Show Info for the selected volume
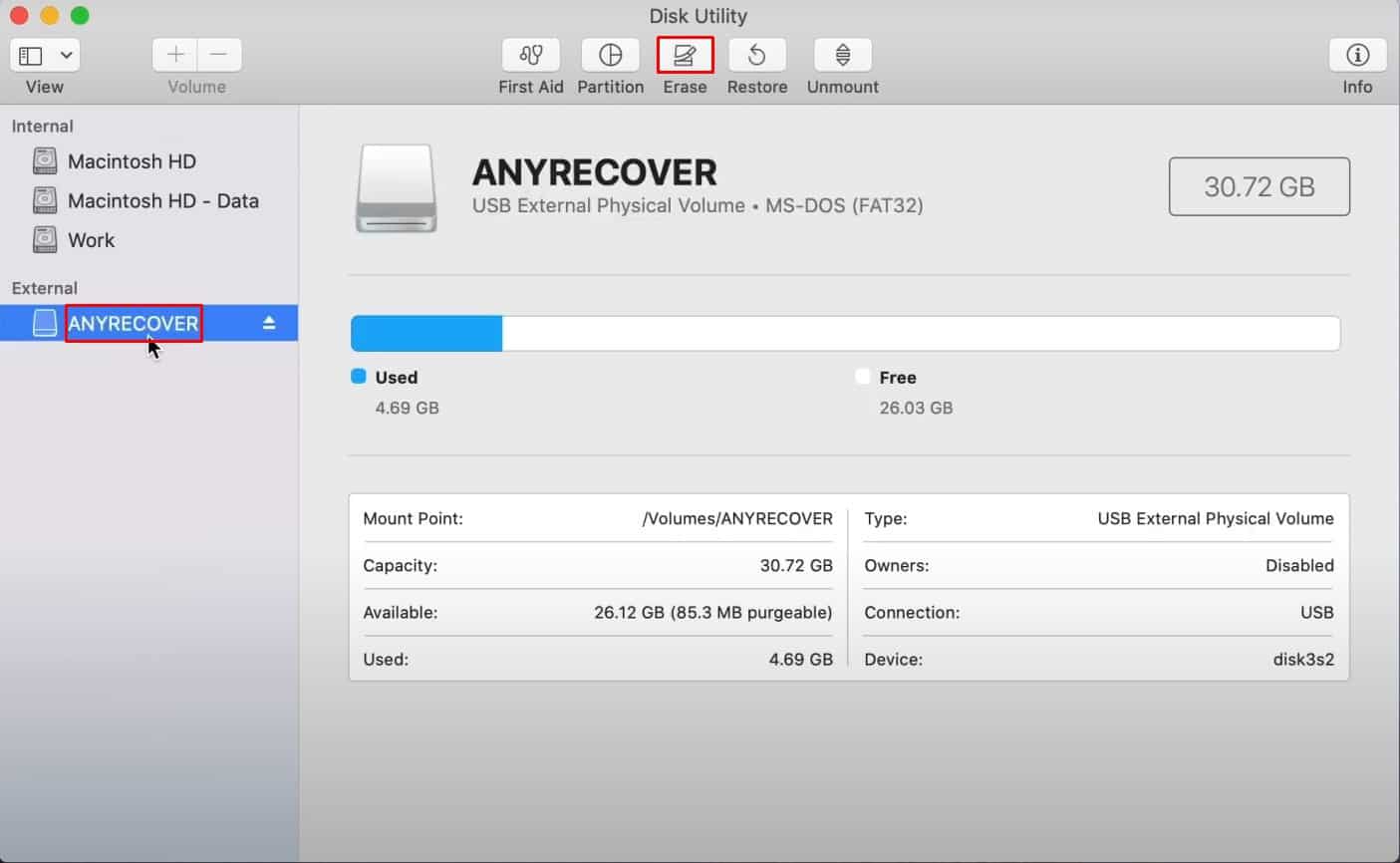 (1357, 55)
